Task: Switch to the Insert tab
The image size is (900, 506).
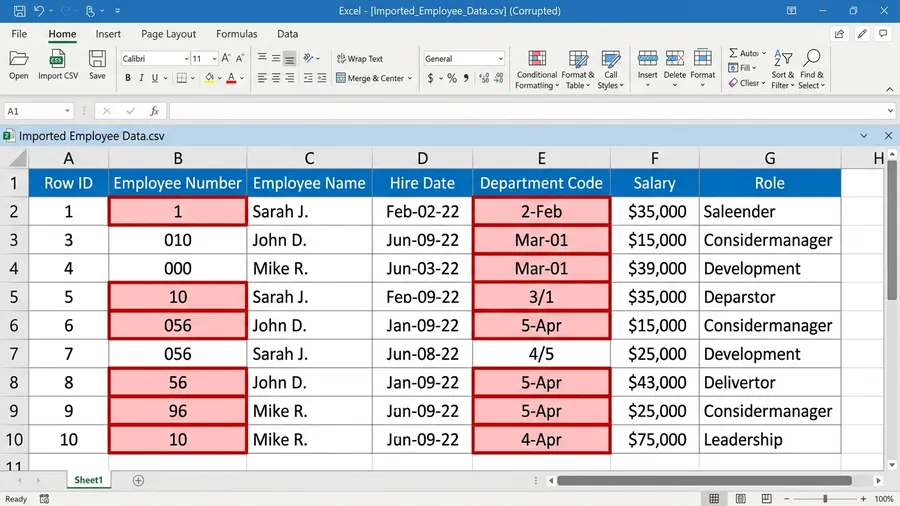Action: (x=108, y=34)
